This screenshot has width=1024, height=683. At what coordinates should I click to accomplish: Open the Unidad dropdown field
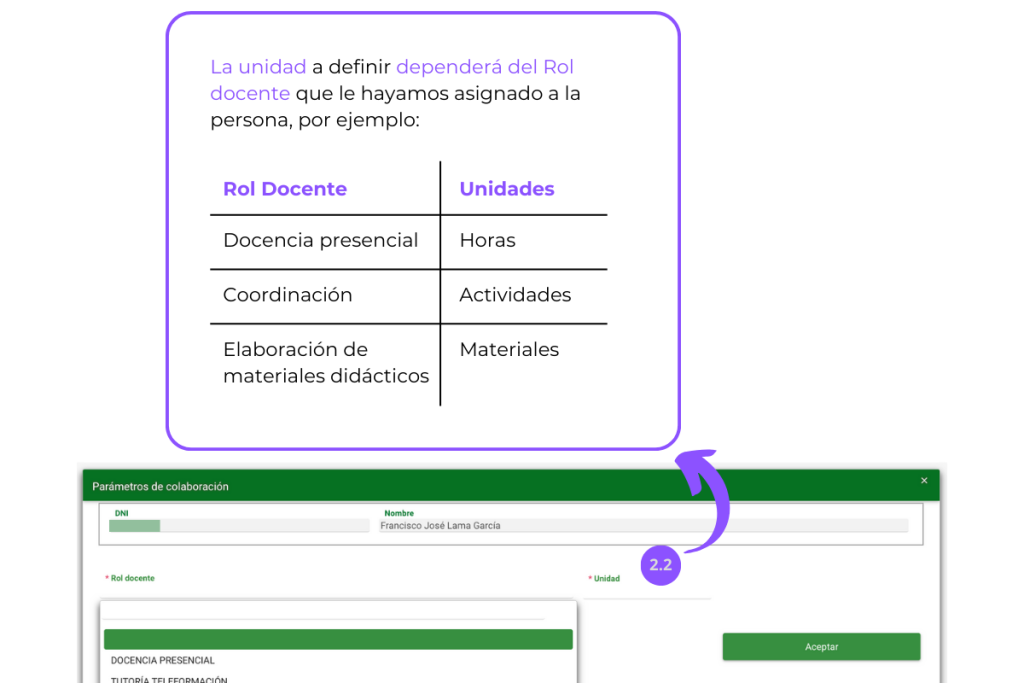click(647, 591)
